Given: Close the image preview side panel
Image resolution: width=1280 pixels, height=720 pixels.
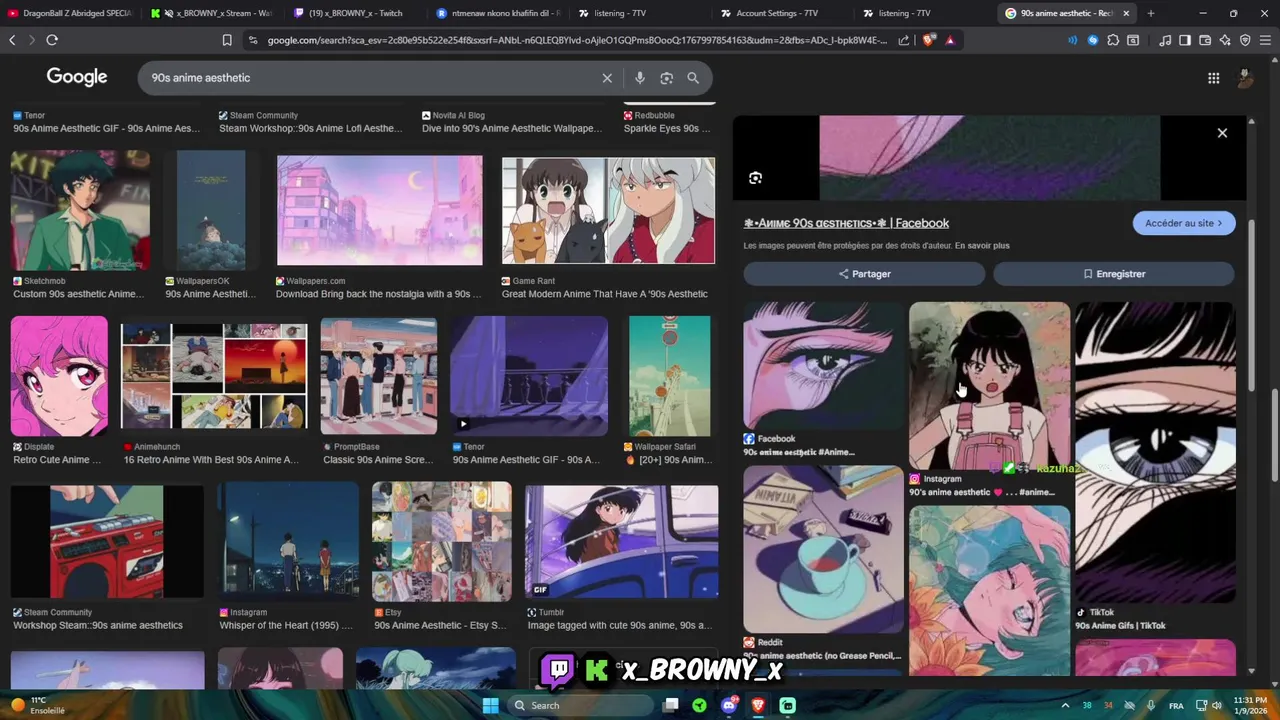Looking at the screenshot, I should coord(1222,133).
